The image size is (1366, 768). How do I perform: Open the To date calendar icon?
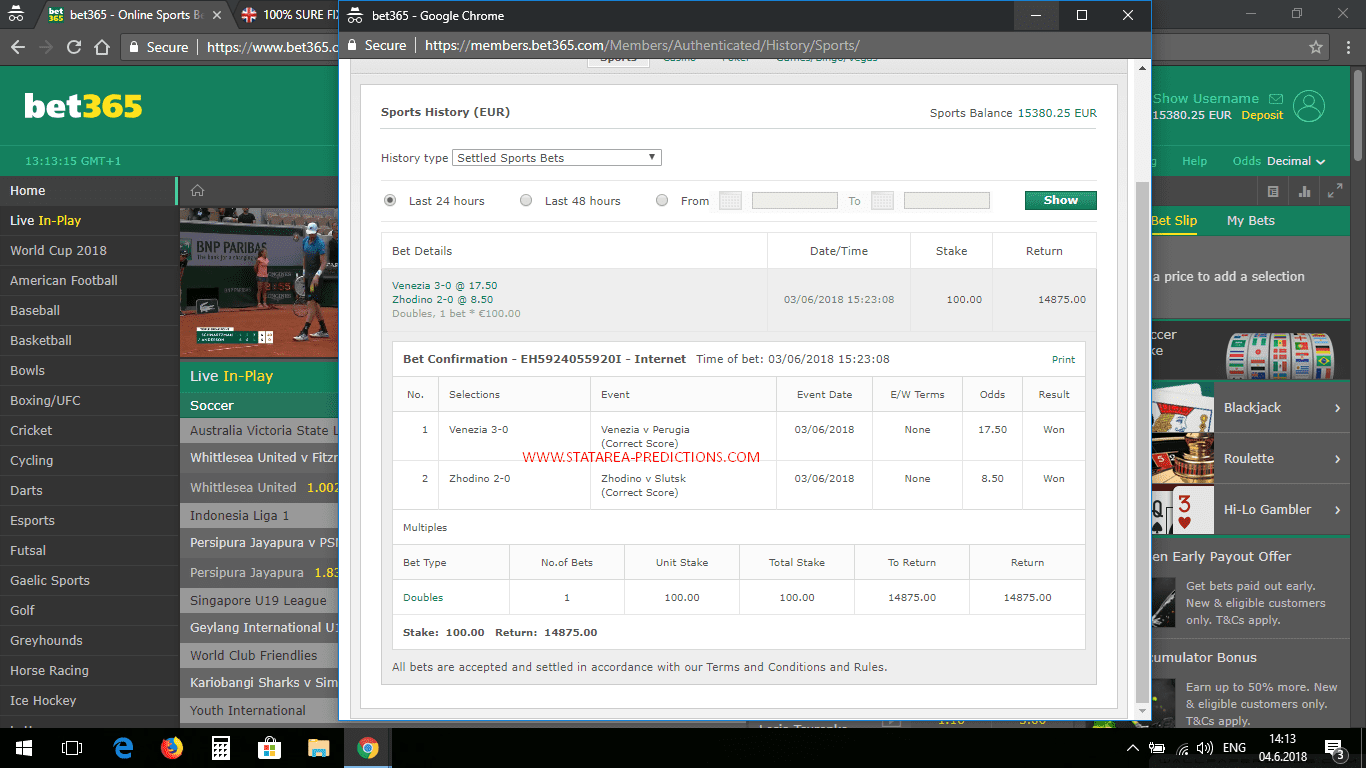pos(882,201)
